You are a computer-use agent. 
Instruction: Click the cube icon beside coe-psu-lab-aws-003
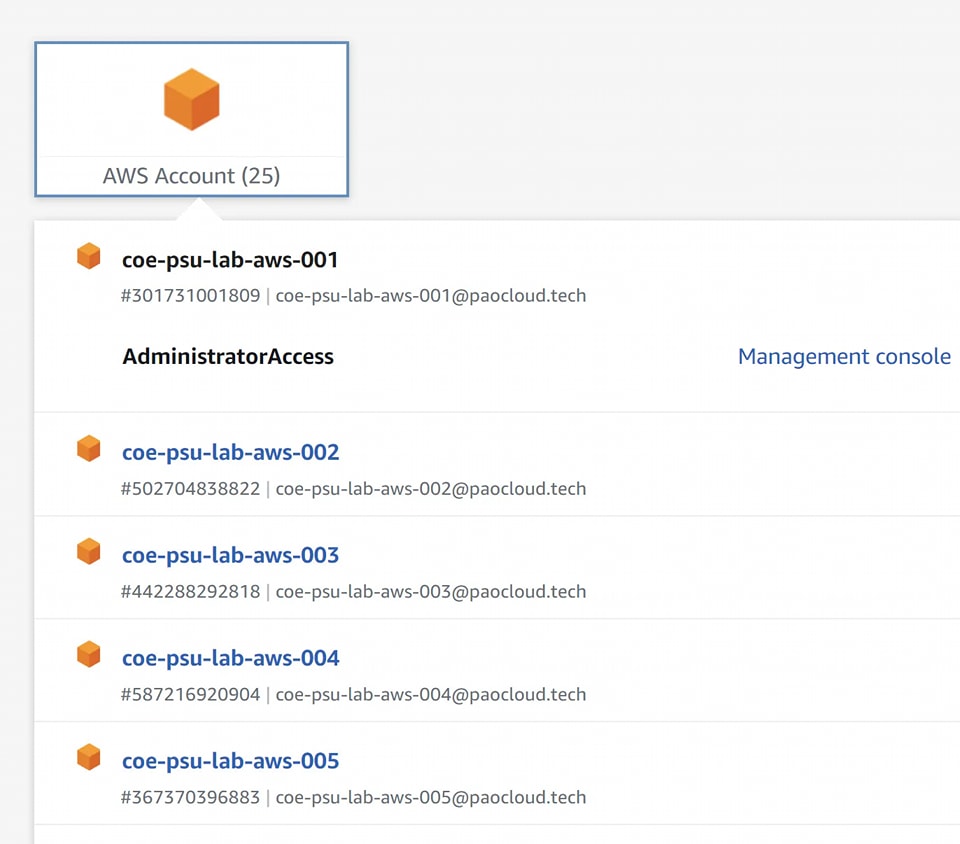[x=89, y=552]
